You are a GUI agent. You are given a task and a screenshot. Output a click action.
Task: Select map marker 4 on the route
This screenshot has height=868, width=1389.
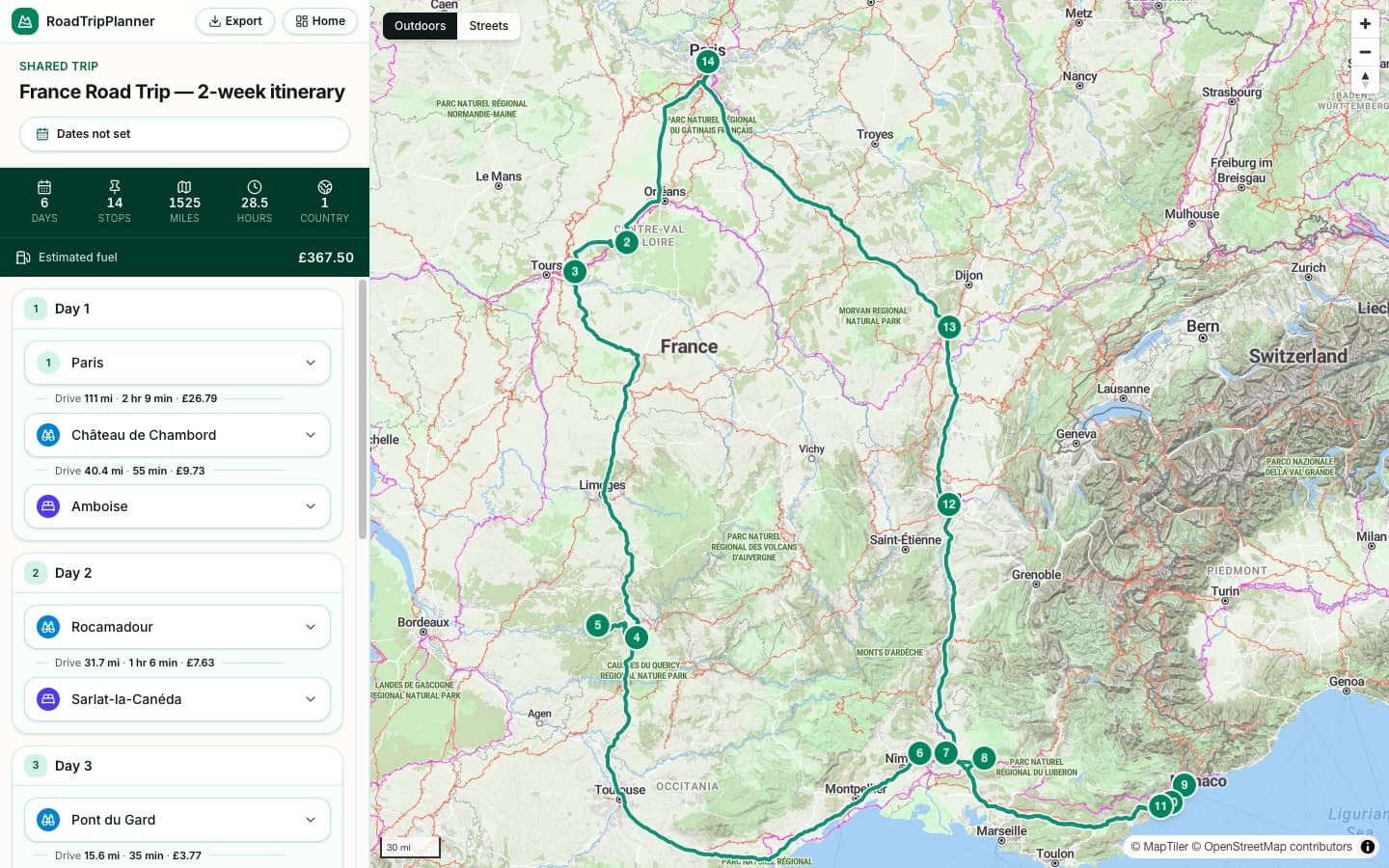pyautogui.click(x=637, y=637)
